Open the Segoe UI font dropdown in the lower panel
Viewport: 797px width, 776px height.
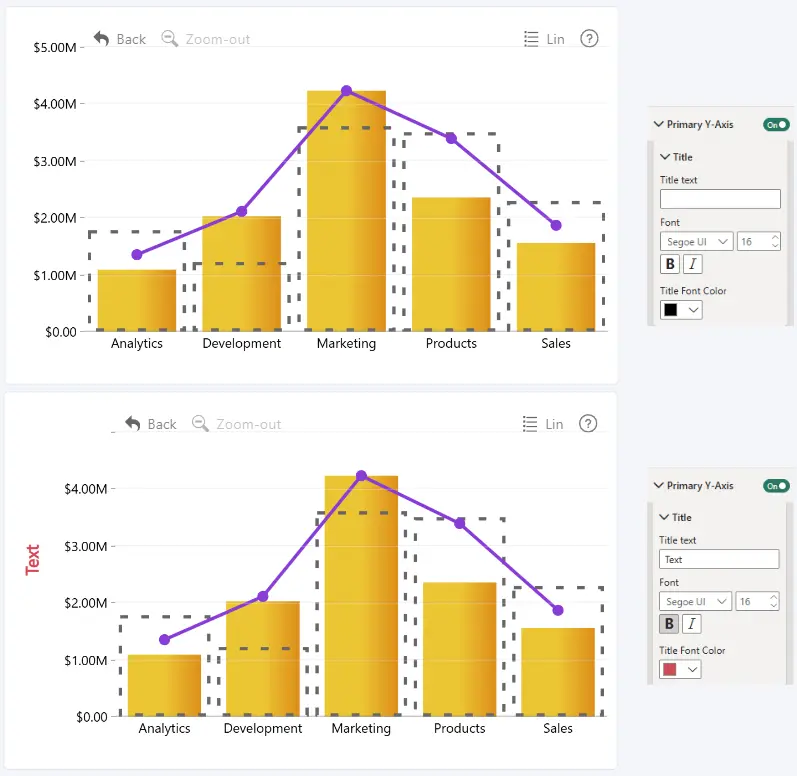(x=695, y=601)
